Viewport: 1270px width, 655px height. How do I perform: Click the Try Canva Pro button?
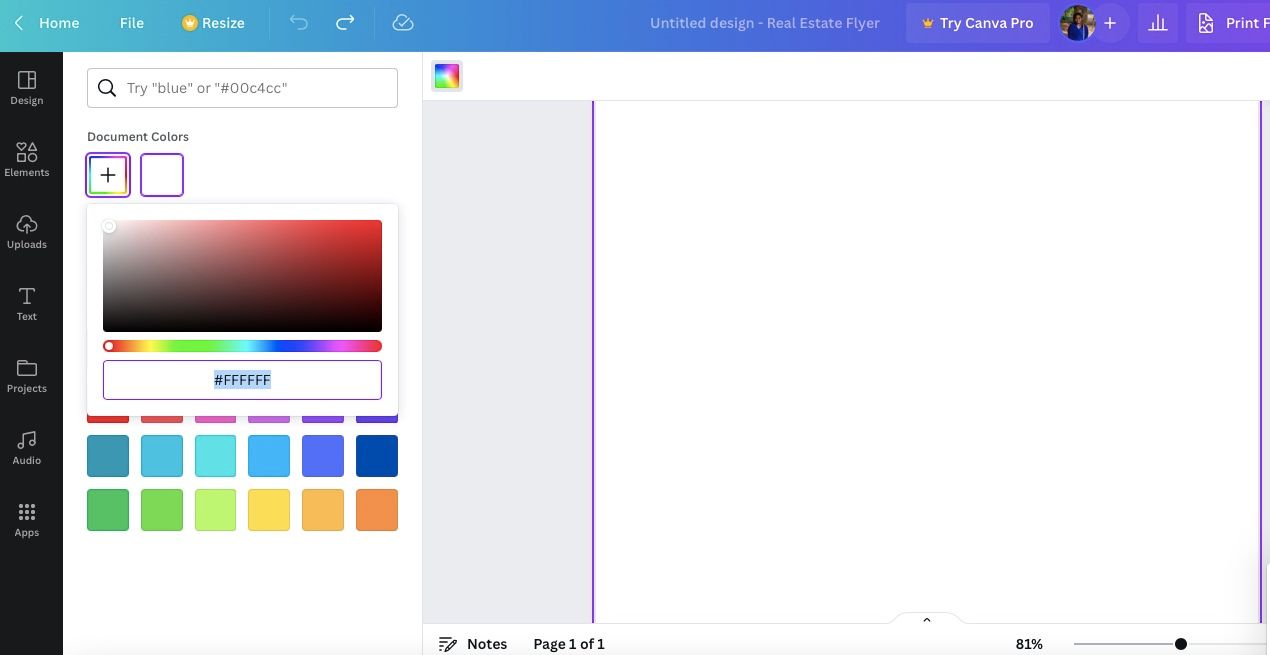(977, 22)
